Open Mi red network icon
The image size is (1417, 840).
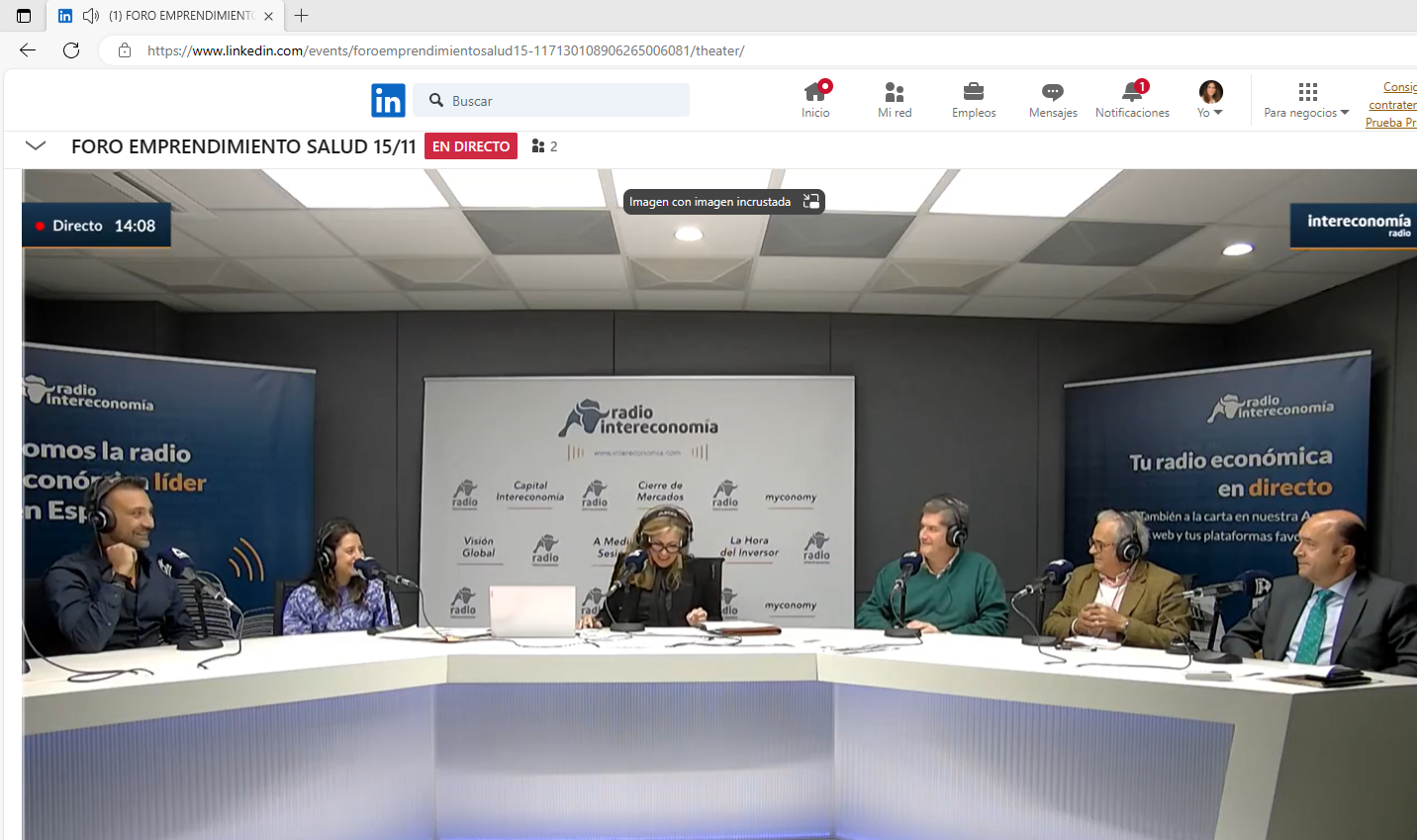(x=895, y=92)
